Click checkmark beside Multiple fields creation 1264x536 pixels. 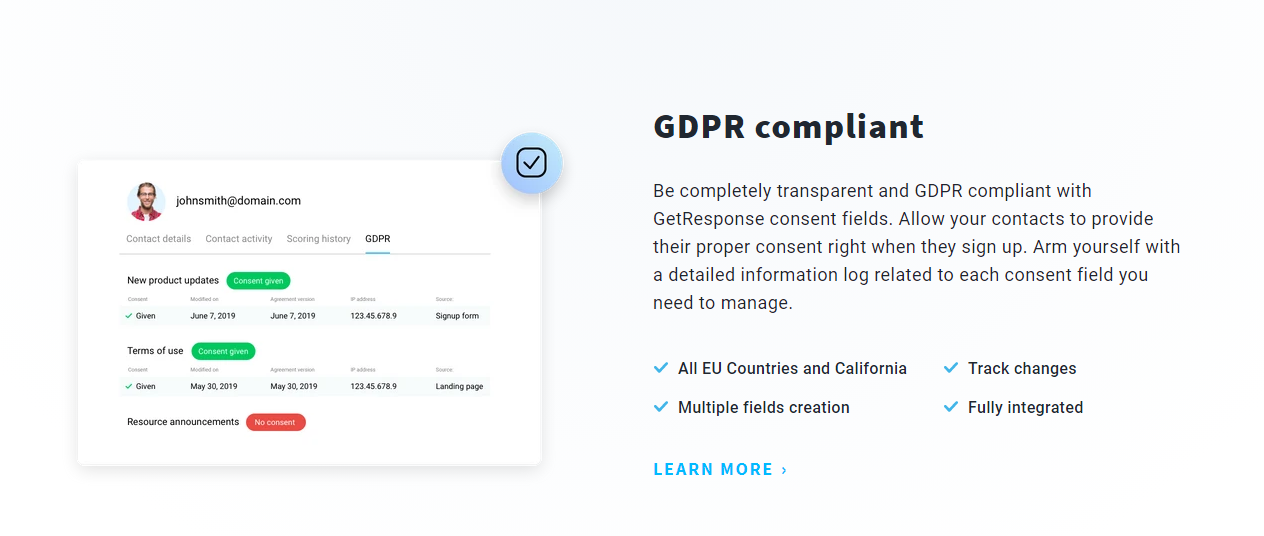pos(660,407)
